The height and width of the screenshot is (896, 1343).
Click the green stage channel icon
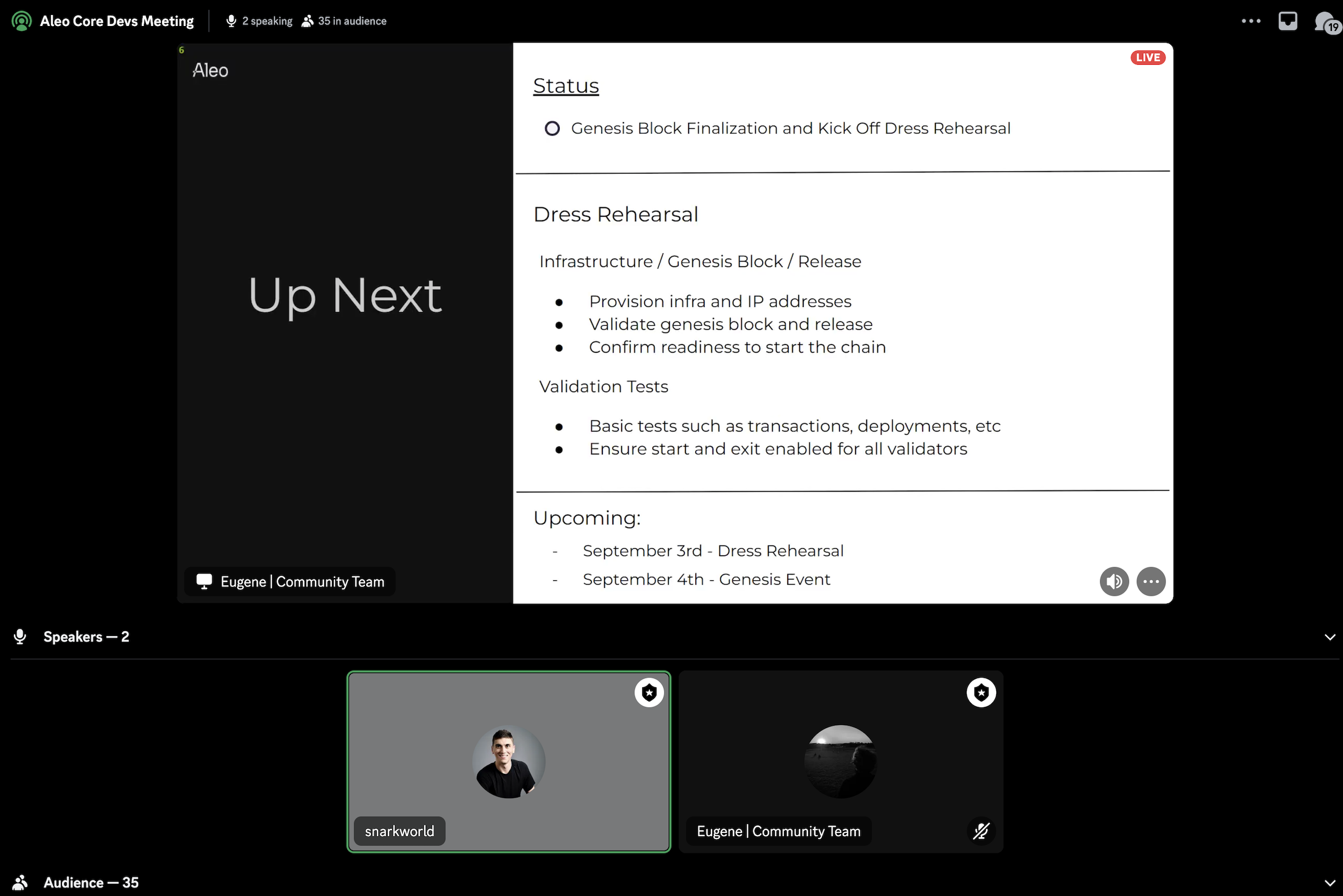pyautogui.click(x=22, y=21)
